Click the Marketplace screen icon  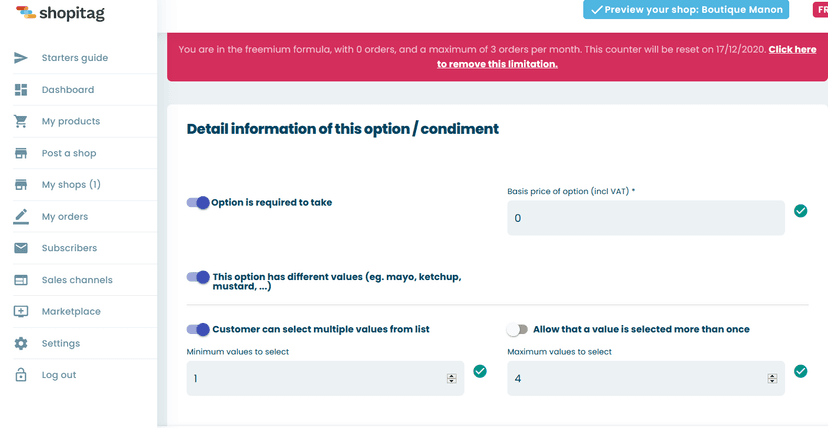(x=21, y=311)
